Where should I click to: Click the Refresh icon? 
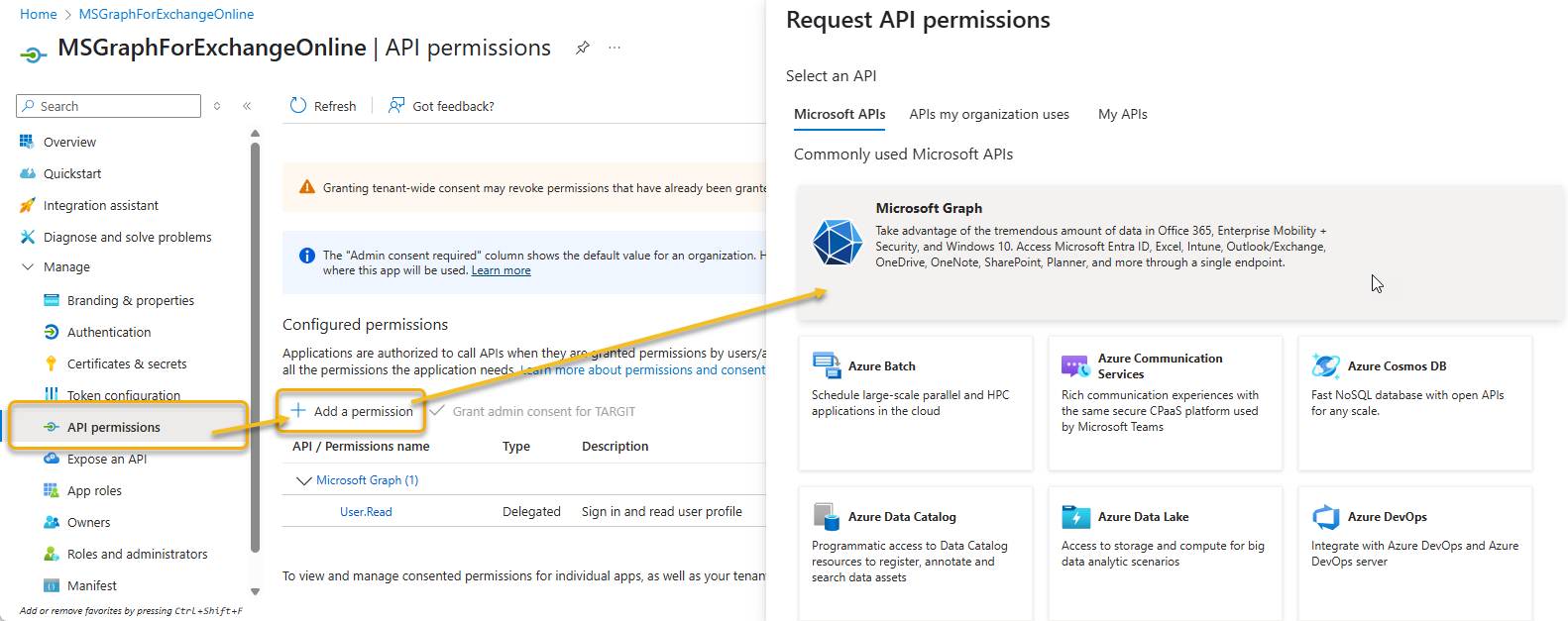(298, 106)
